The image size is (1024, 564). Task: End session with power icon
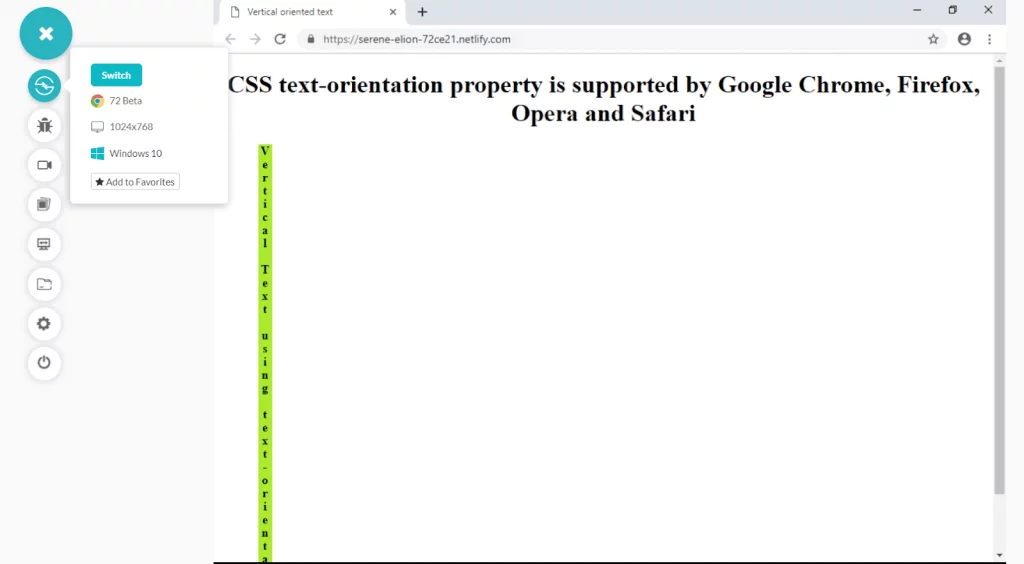point(44,362)
